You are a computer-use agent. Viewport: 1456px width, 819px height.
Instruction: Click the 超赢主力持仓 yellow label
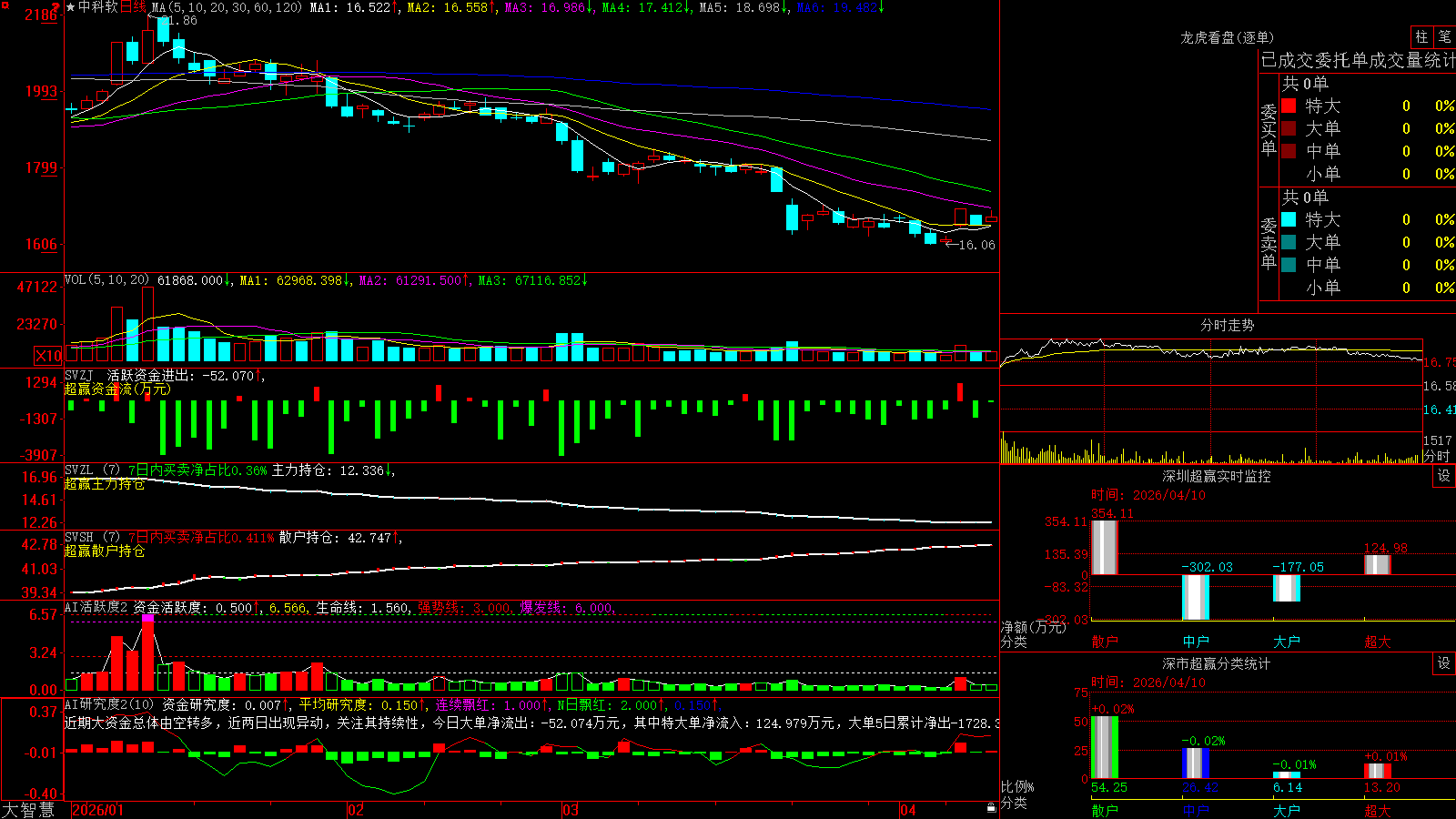[105, 484]
